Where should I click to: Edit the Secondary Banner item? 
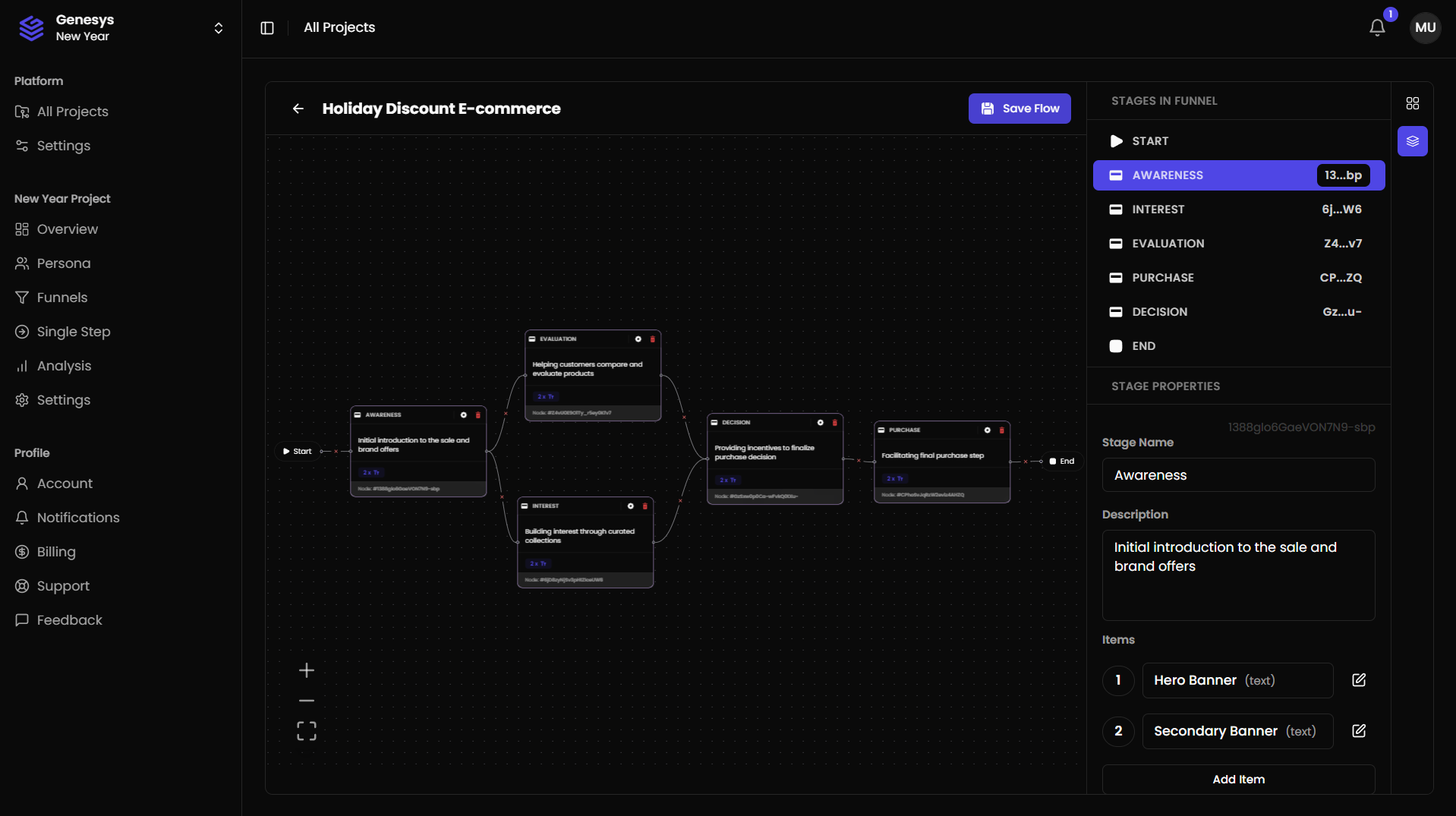point(1359,731)
